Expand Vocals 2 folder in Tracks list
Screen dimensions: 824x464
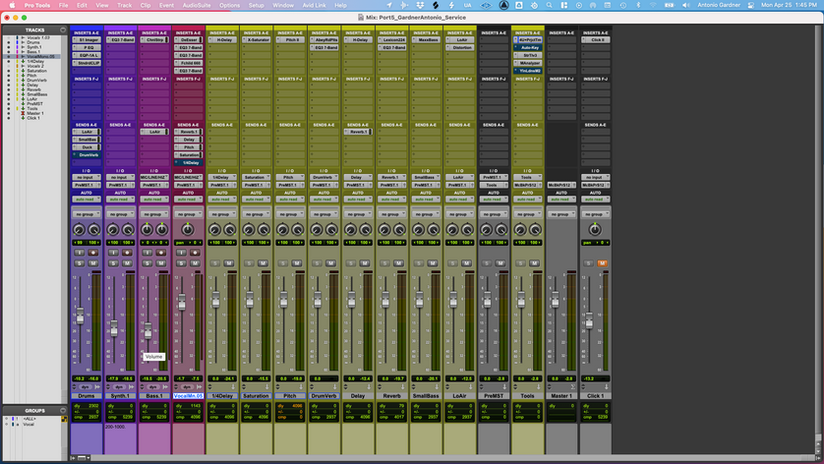pos(23,66)
